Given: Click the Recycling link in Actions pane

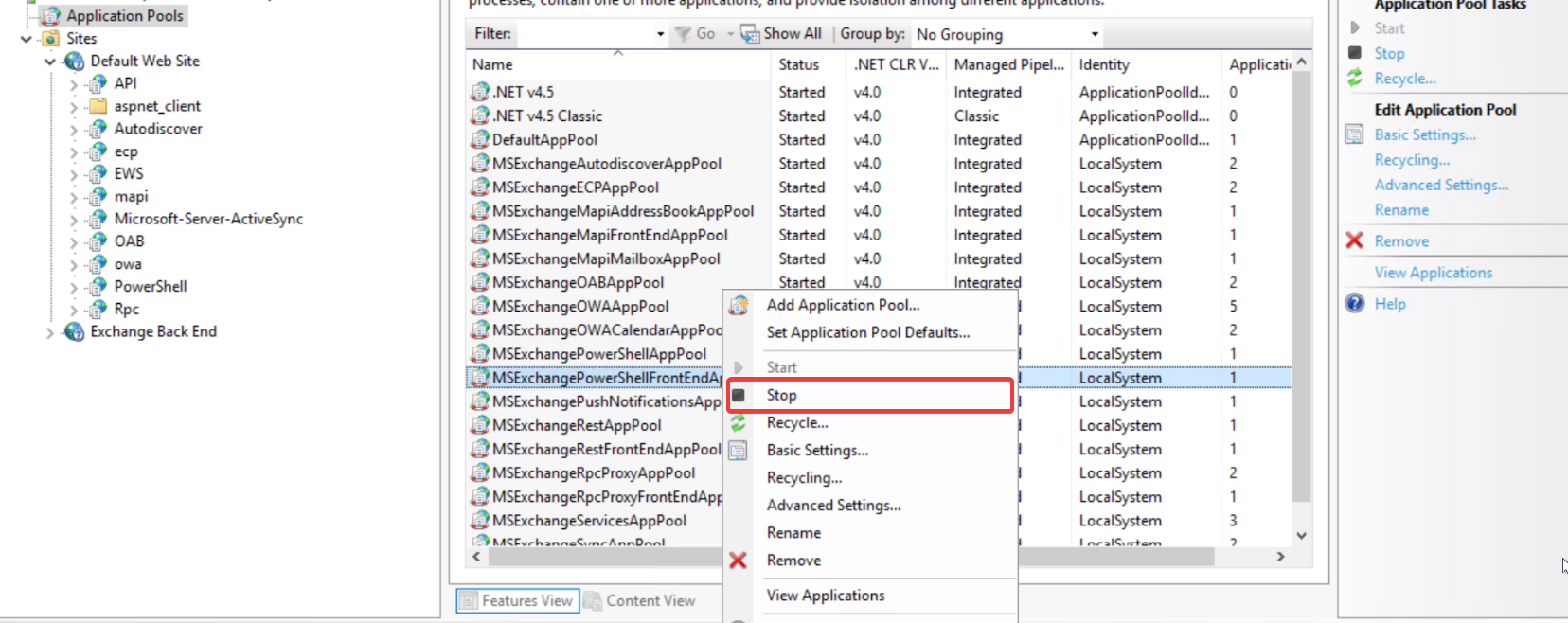Looking at the screenshot, I should point(1411,160).
